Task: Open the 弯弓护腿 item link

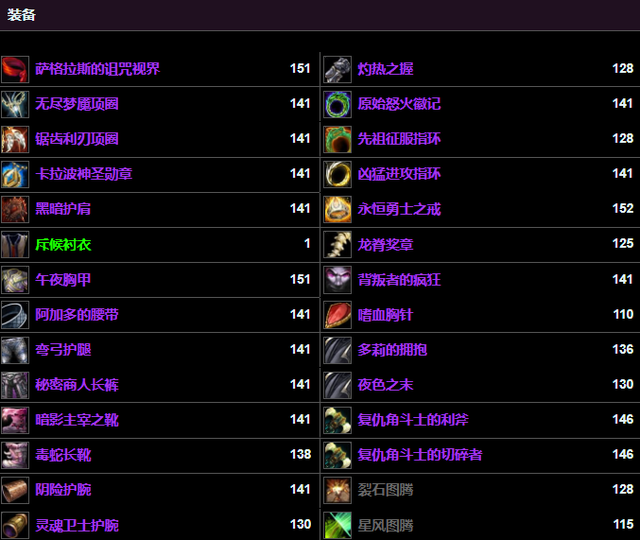Action: 63,350
